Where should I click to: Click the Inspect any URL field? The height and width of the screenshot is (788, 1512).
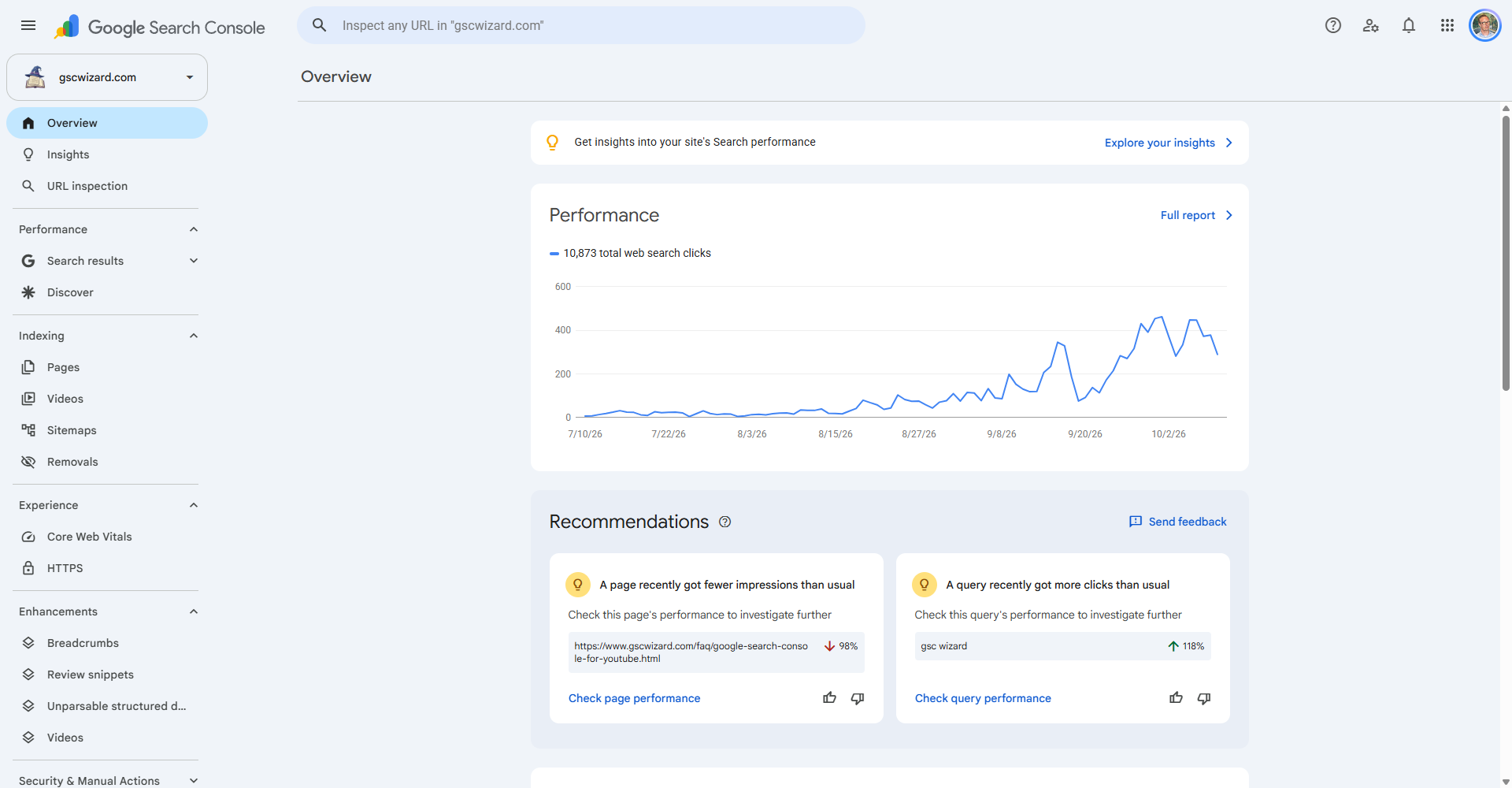(581, 25)
